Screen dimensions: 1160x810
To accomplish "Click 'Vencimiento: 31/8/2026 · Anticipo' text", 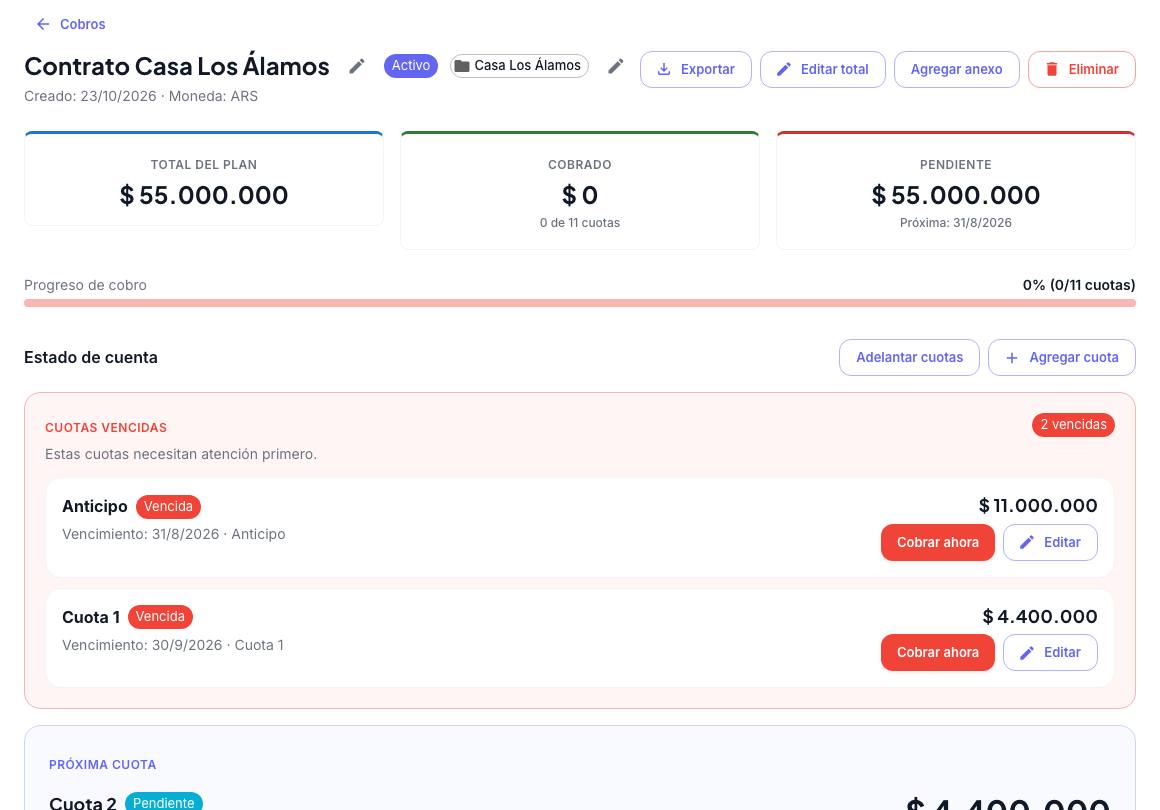I will 174,534.
